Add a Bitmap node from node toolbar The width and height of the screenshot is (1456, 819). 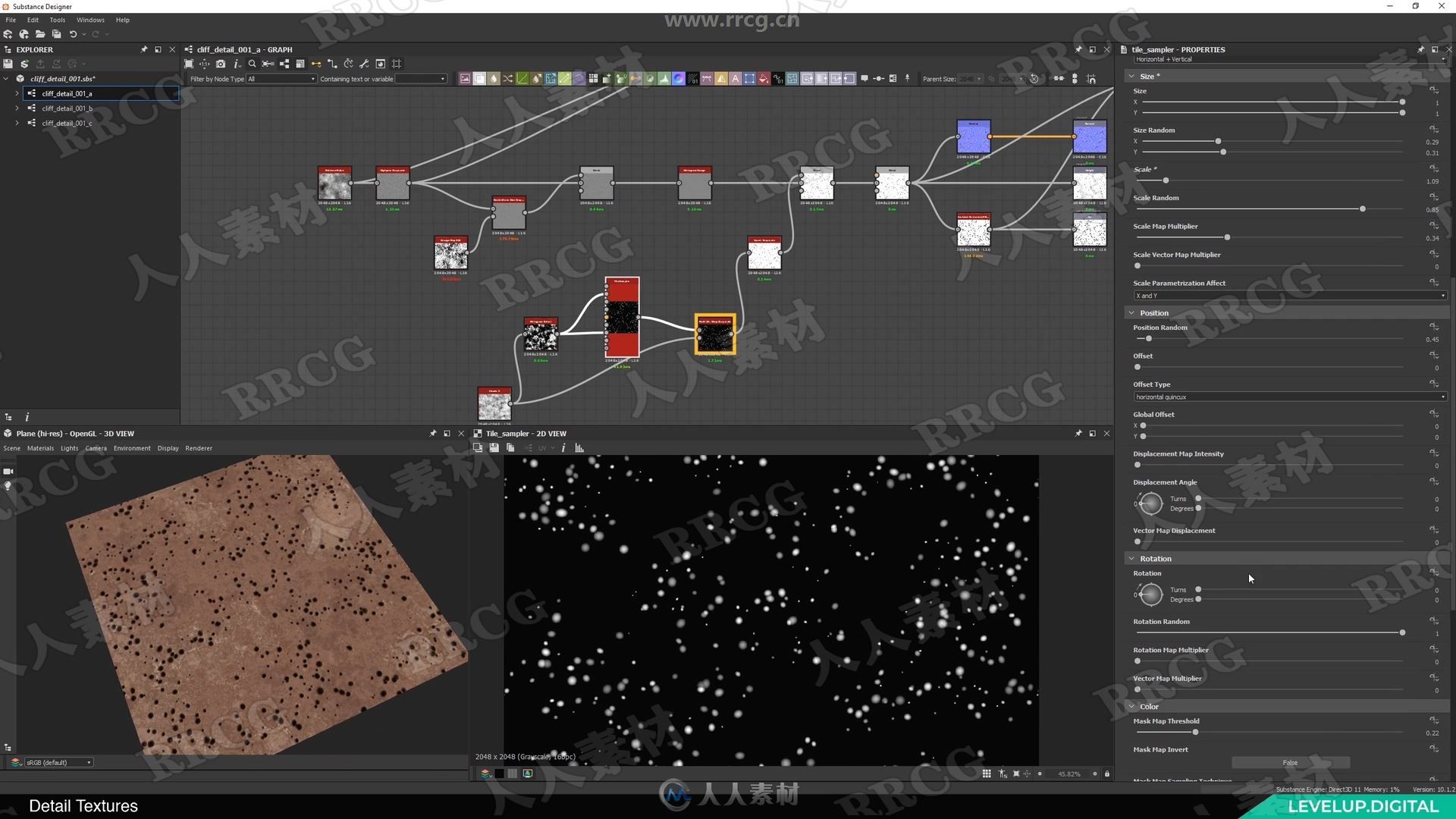point(465,79)
